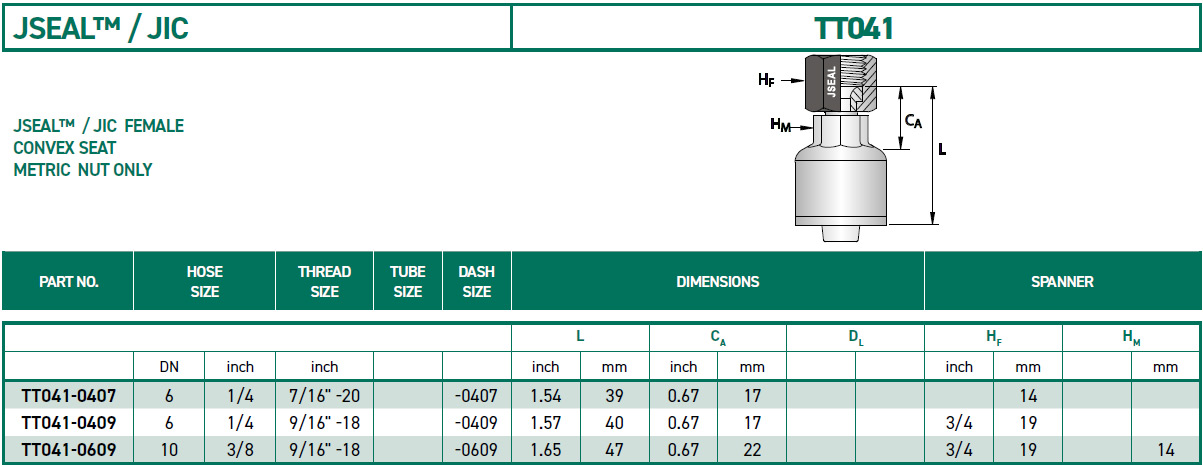The image size is (1203, 467).
Task: Click the "SPANNER" column header
Action: (x=1063, y=282)
